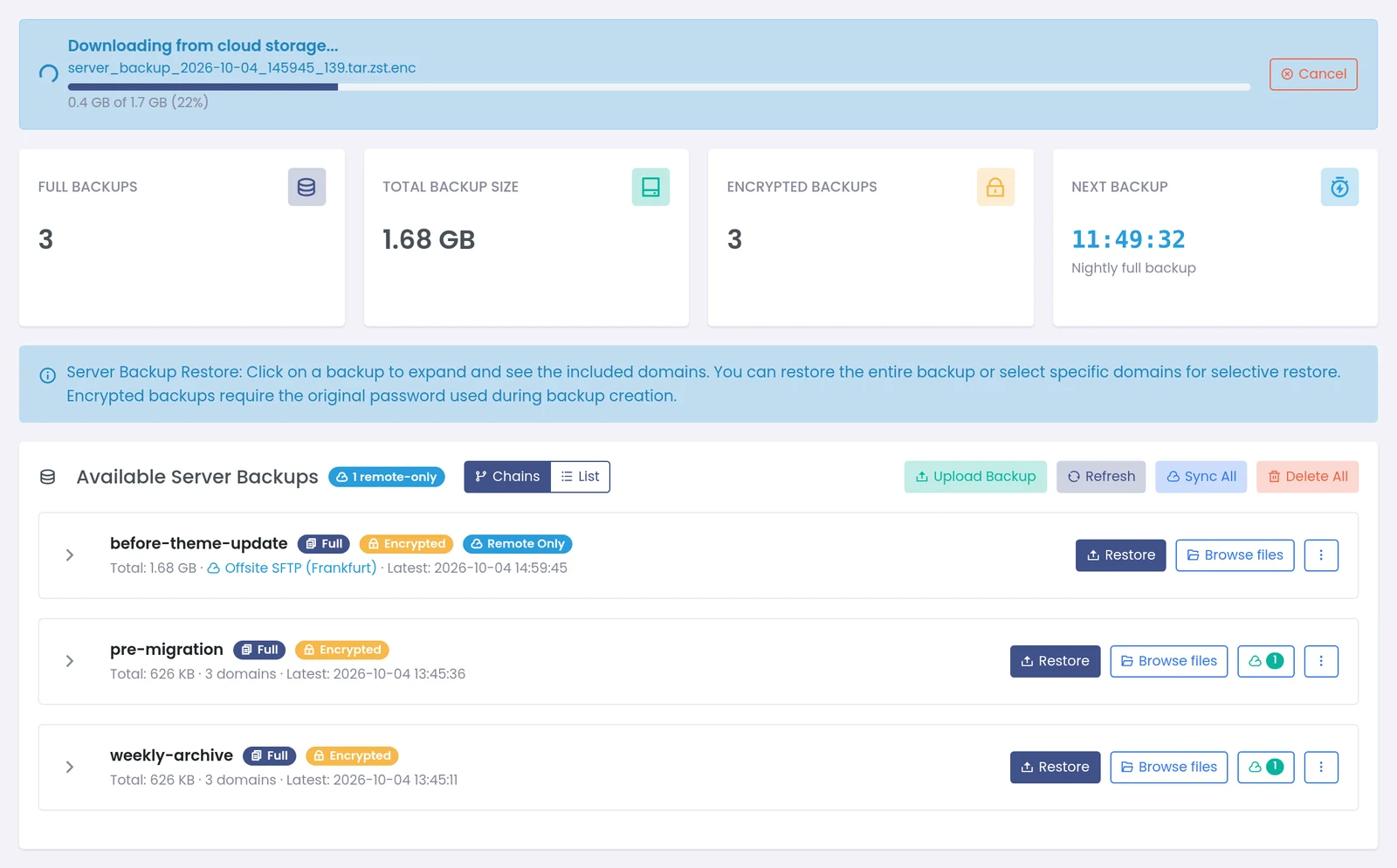Click Encrypted tag on before-theme-update
Screen dimensions: 1397x868
[x=406, y=544]
